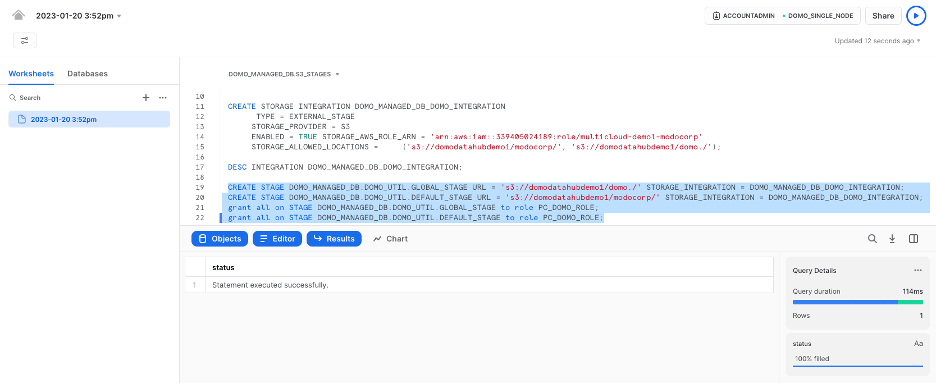Run the query with the play button
936x384 pixels.
point(916,16)
